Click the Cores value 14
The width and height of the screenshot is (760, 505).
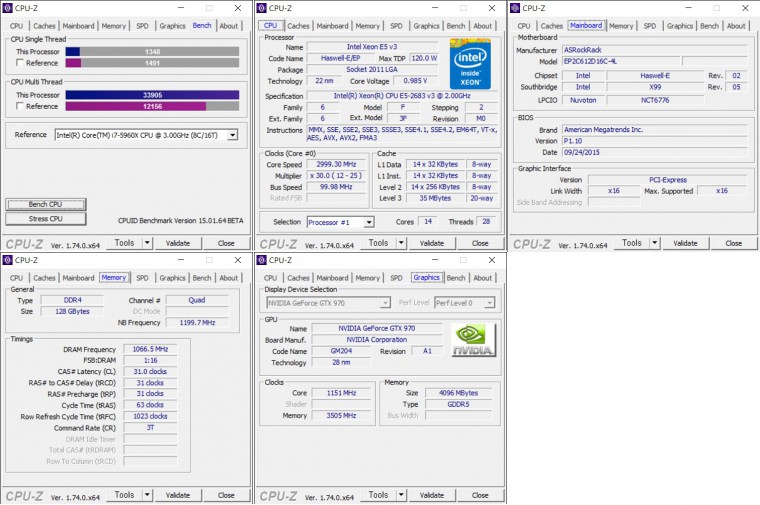coord(428,221)
